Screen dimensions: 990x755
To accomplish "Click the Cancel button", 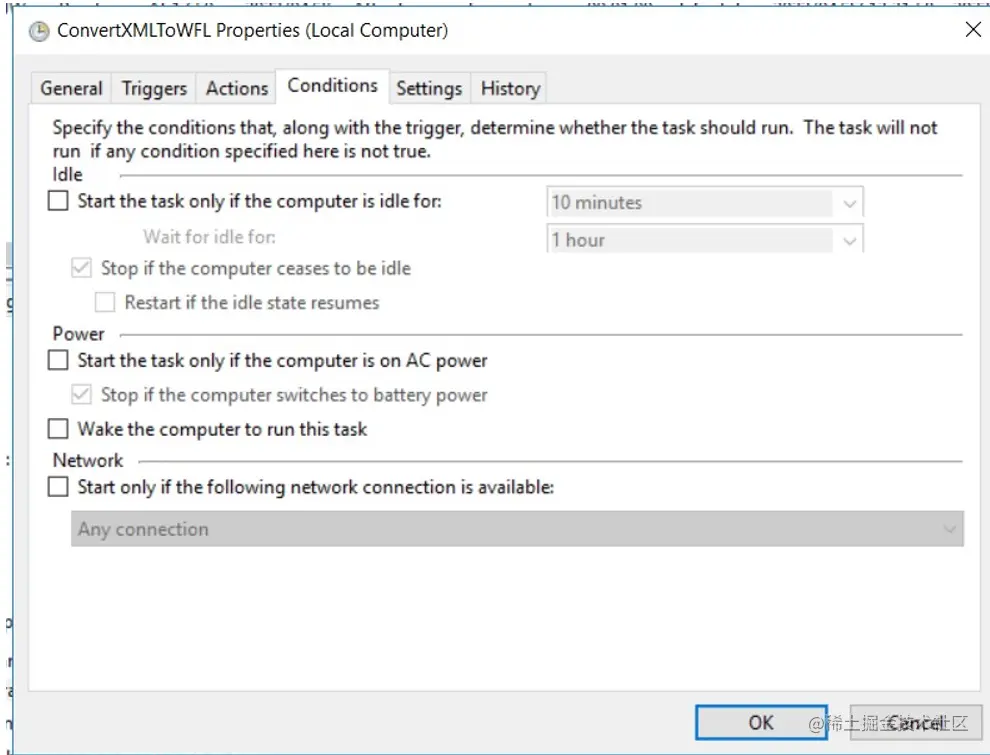I will (x=916, y=722).
